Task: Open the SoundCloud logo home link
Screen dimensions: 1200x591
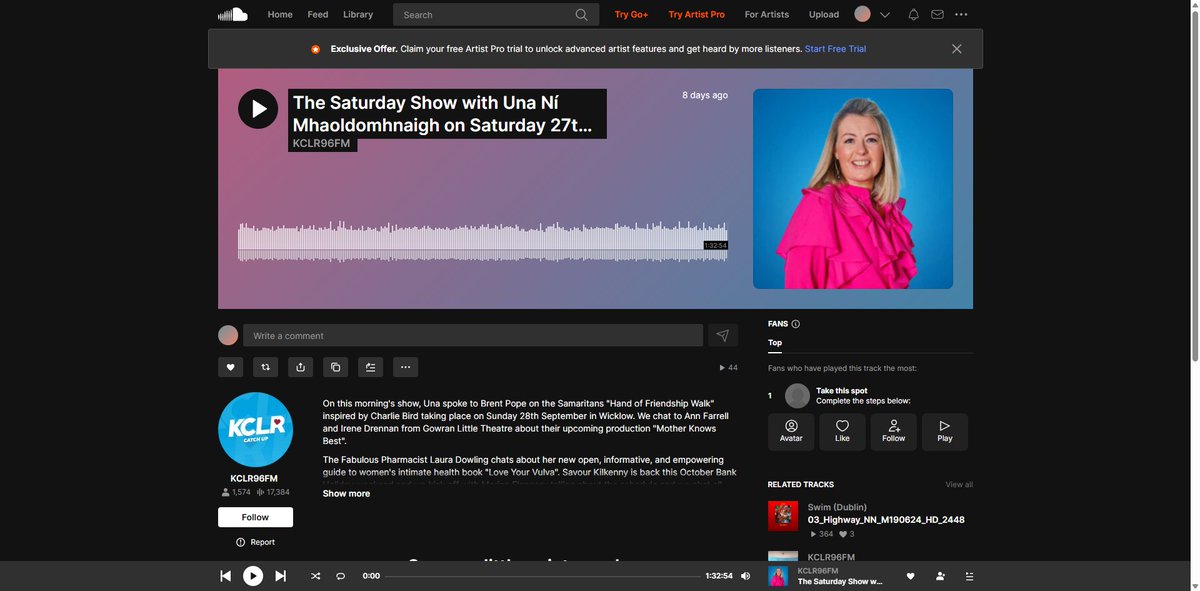Action: 232,14
